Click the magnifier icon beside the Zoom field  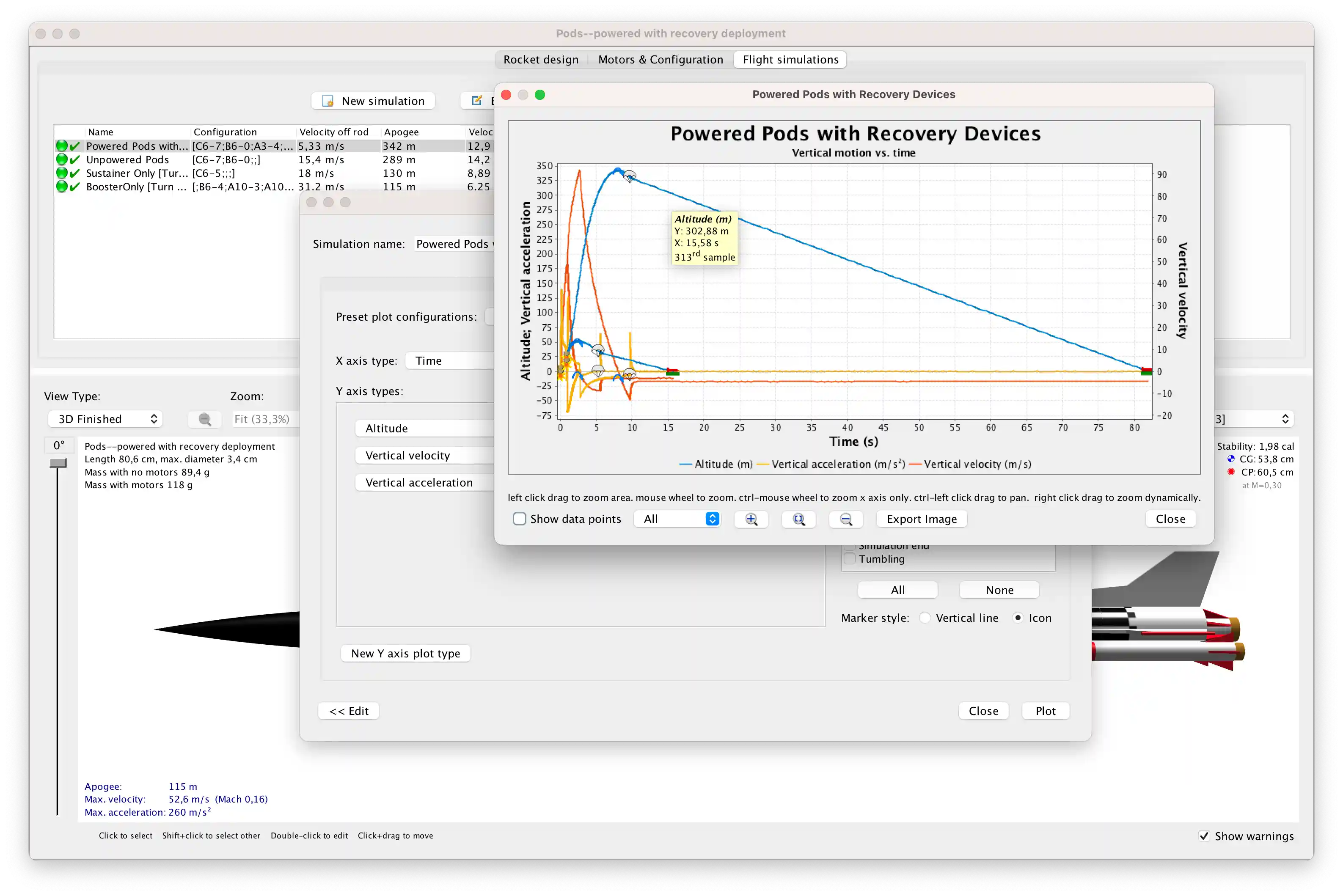pyautogui.click(x=204, y=419)
